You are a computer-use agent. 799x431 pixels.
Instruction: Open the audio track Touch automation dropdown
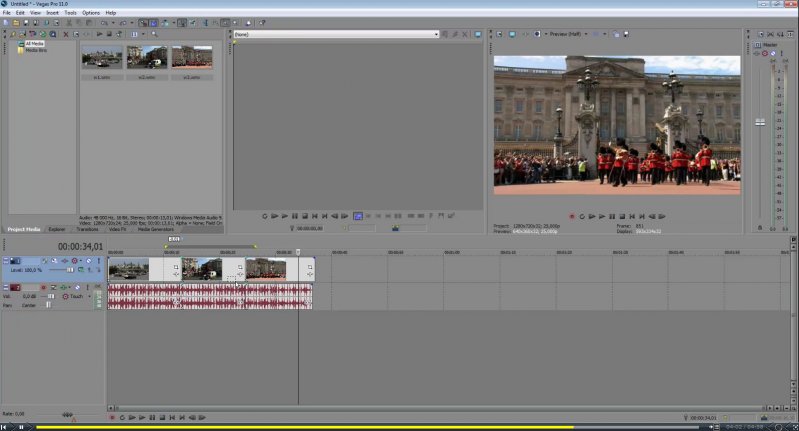click(91, 296)
